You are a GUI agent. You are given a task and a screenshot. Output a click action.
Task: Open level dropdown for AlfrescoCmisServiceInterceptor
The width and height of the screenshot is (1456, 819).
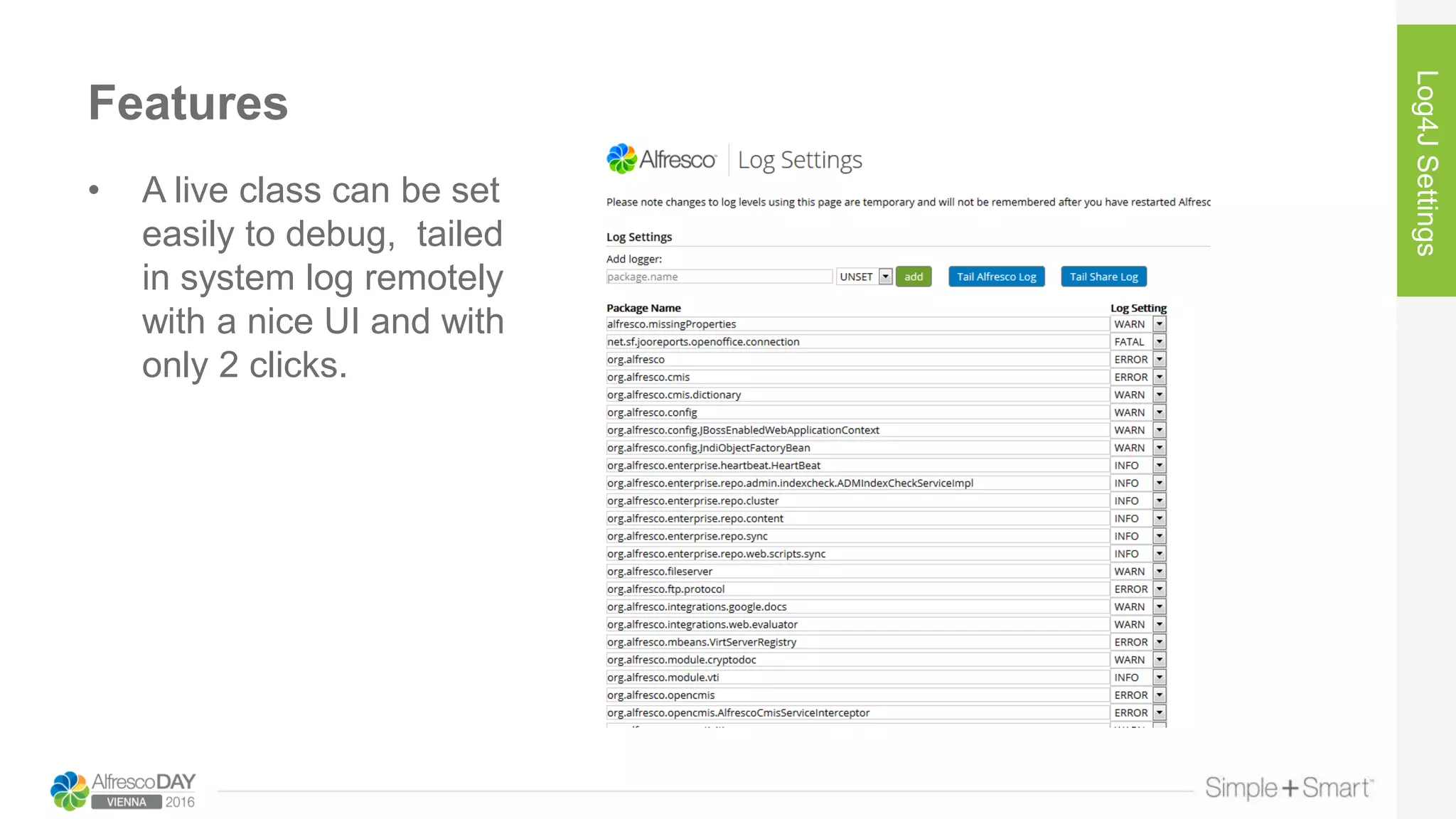pyautogui.click(x=1138, y=713)
